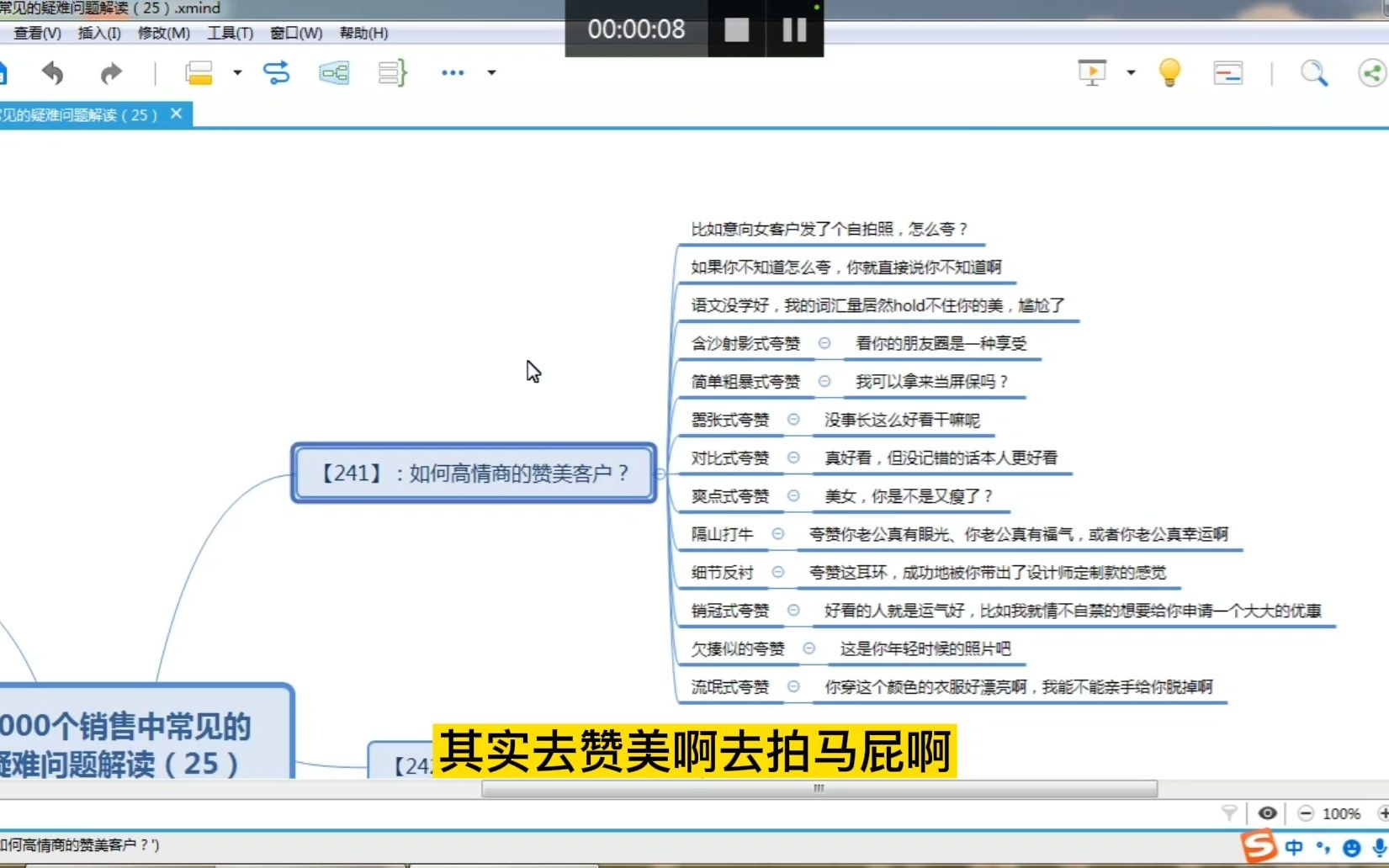Collapse the 隔山打牛 branch
Image resolution: width=1389 pixels, height=868 pixels.
(x=778, y=533)
